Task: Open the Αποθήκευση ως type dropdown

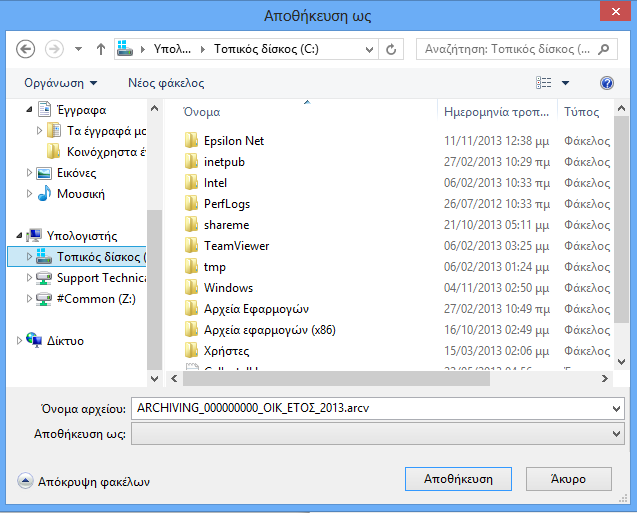Action: [x=377, y=434]
